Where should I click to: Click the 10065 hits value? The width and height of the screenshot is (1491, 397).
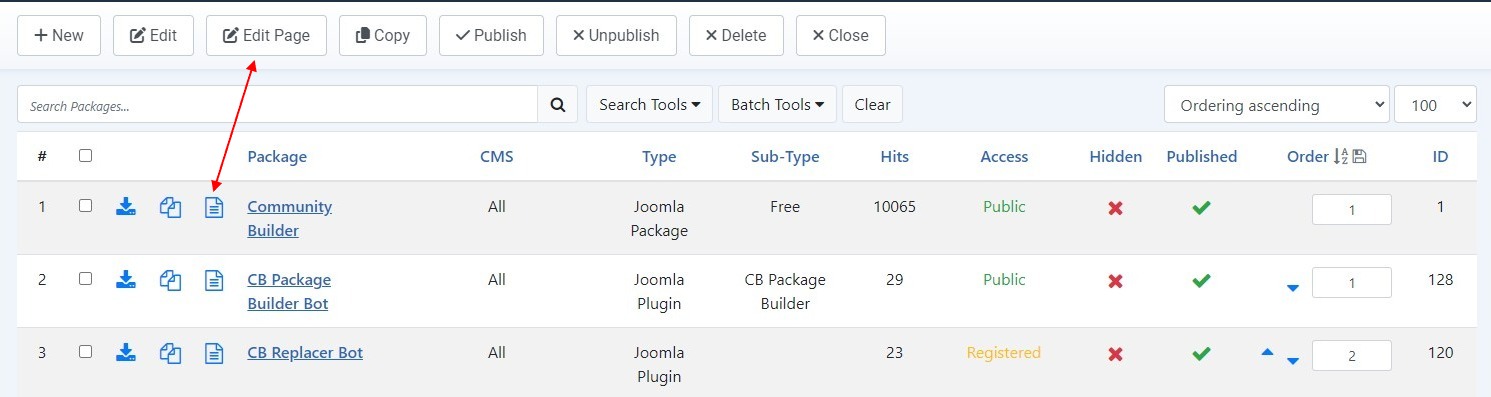point(895,206)
